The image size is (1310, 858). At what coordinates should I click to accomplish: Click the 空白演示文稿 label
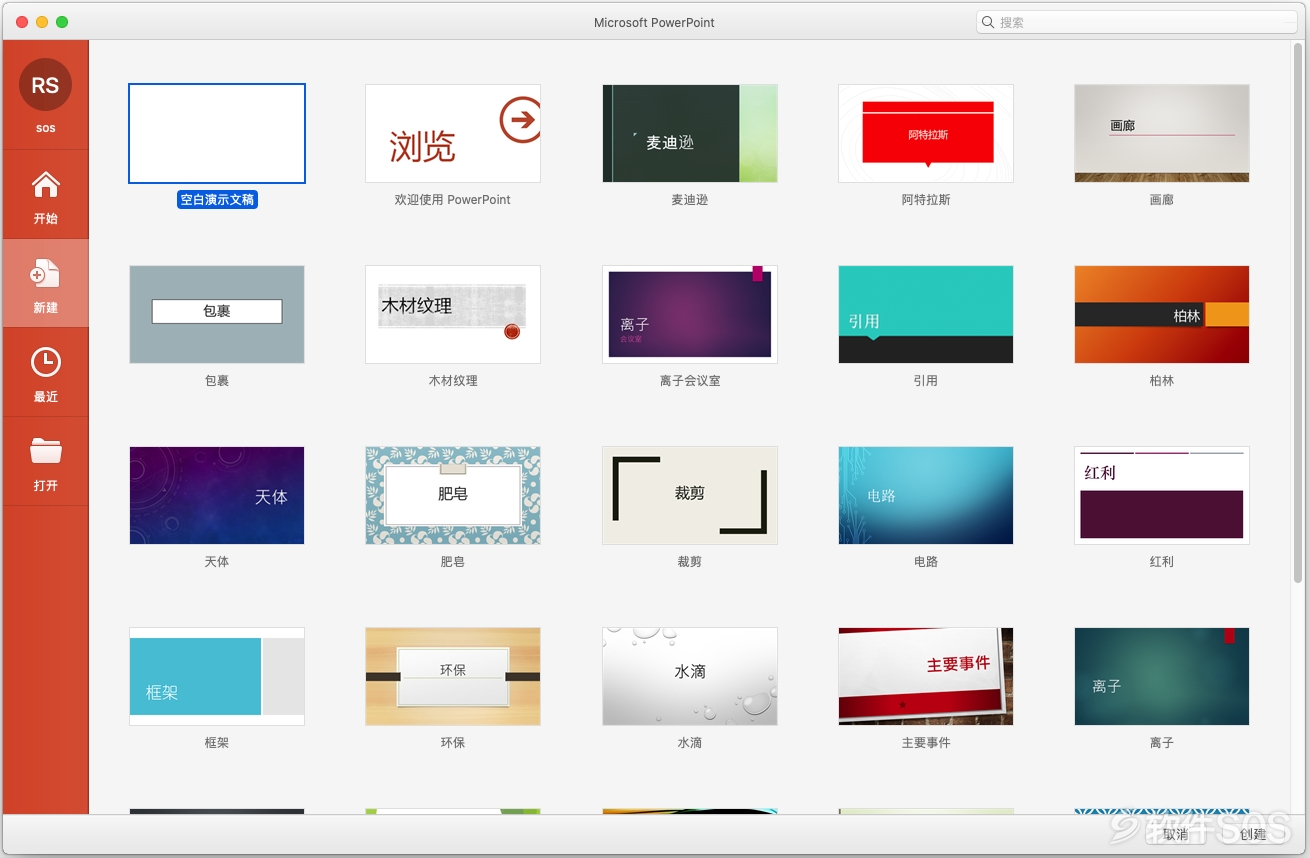[x=217, y=200]
